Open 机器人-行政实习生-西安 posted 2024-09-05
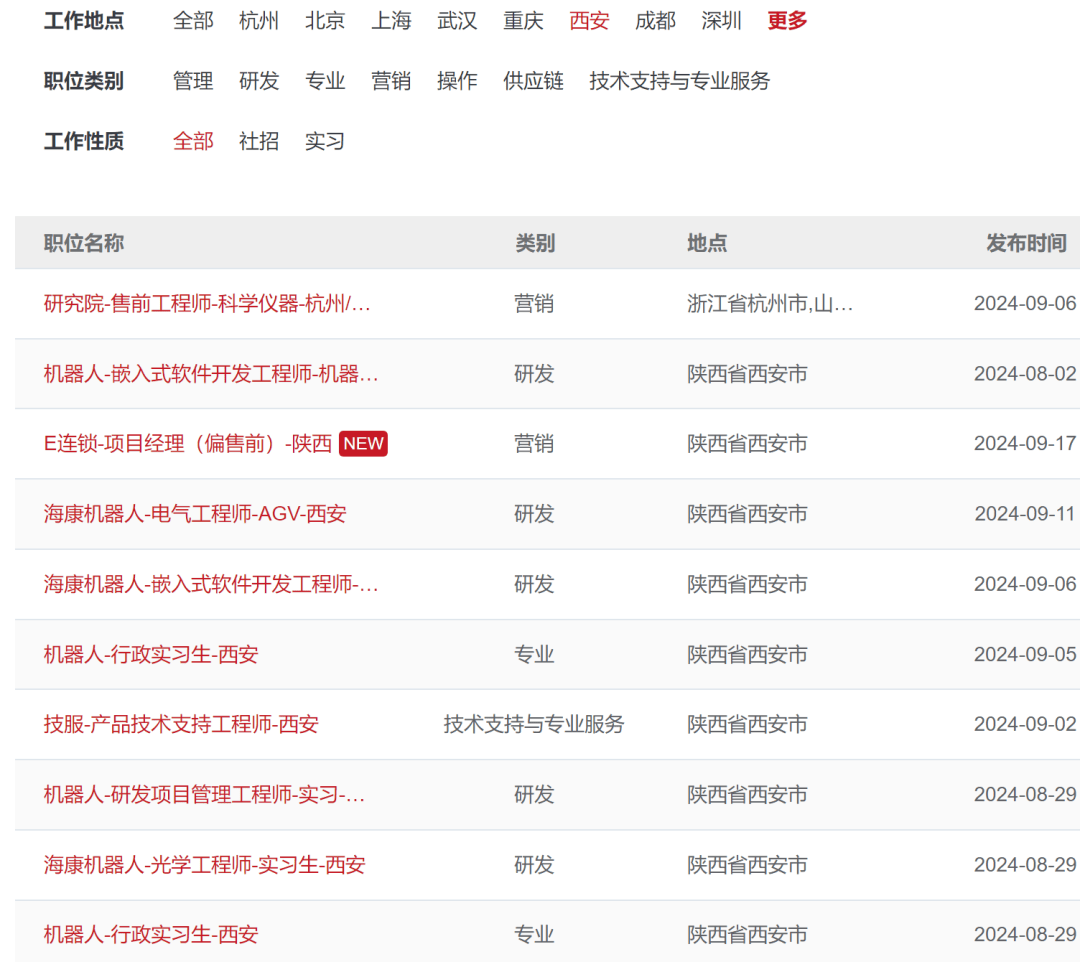This screenshot has height=962, width=1080. [x=151, y=654]
